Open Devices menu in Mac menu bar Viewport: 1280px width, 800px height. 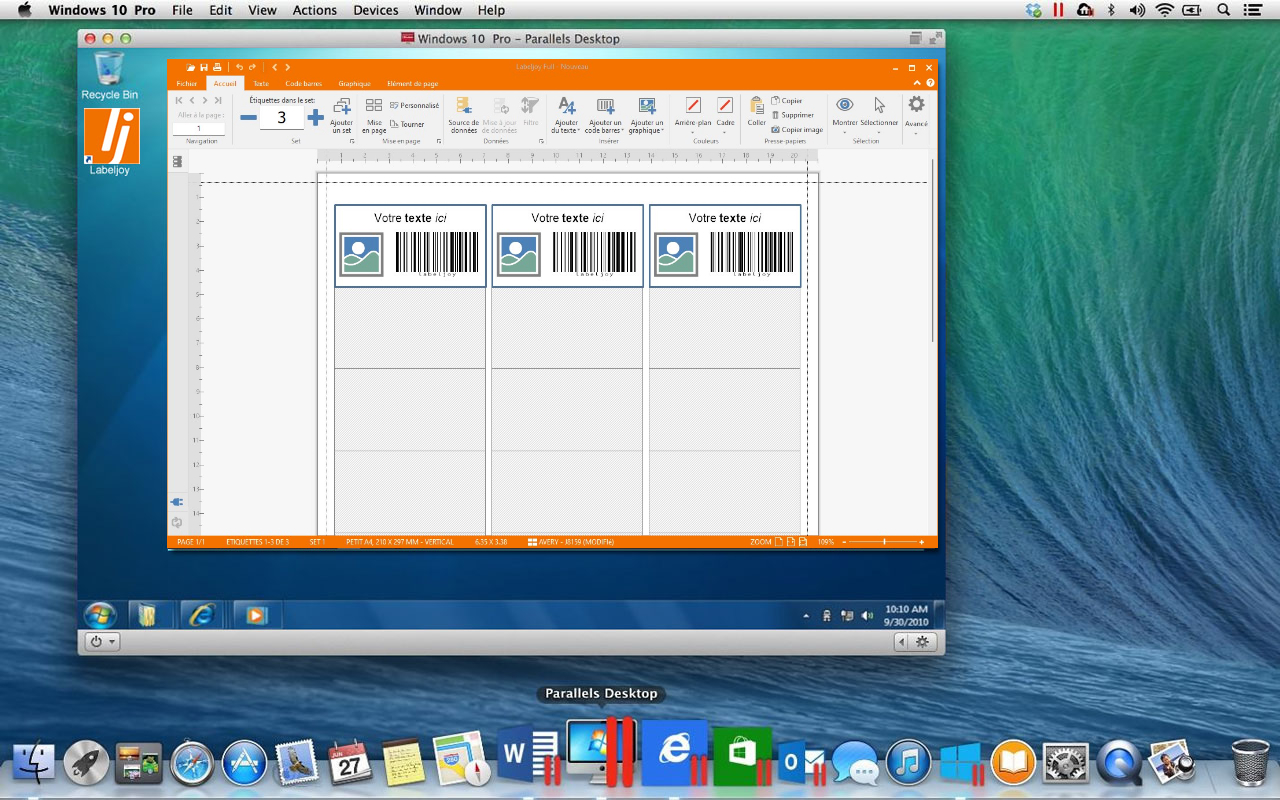pyautogui.click(x=374, y=10)
